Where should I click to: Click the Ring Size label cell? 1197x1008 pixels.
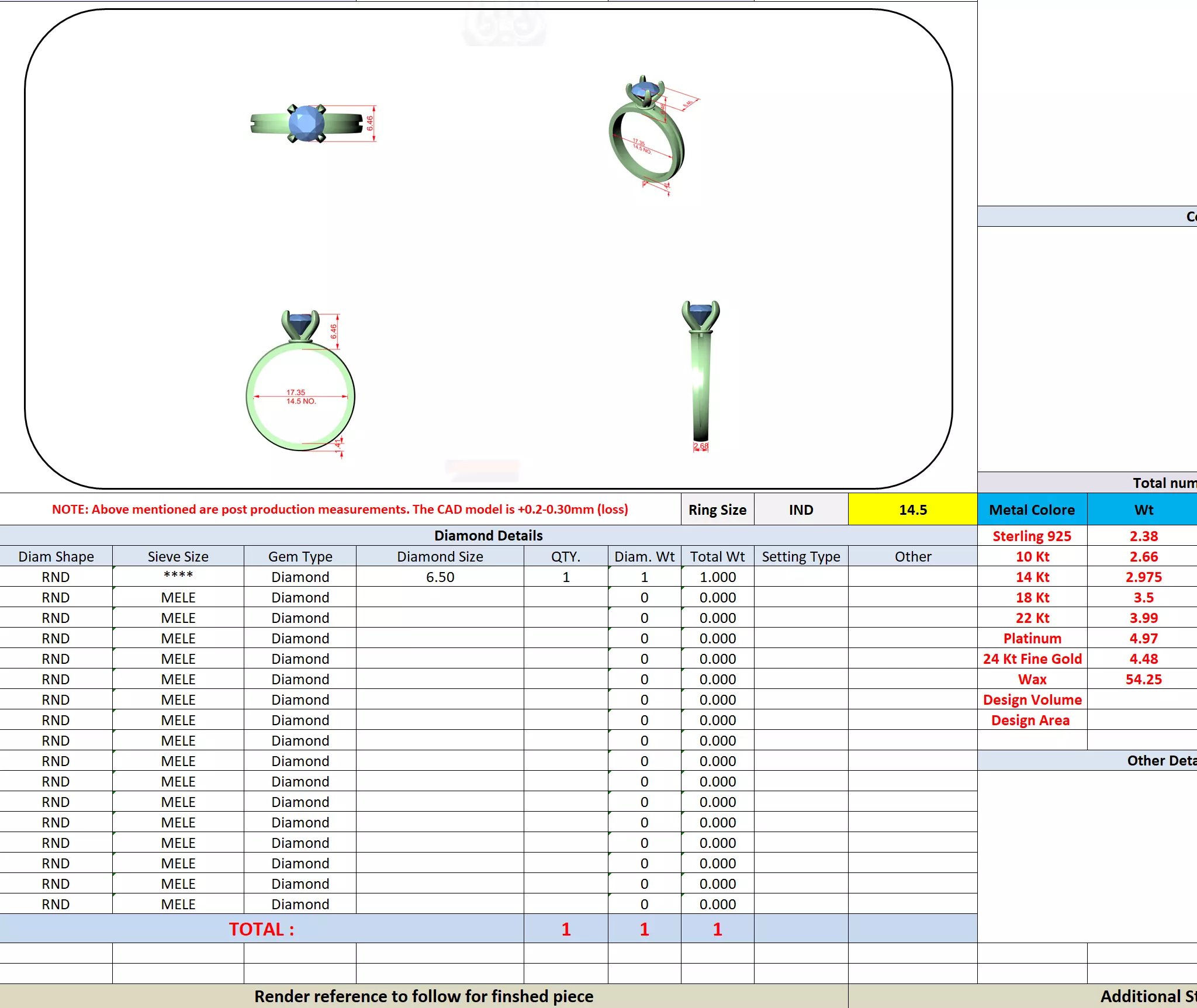[717, 510]
